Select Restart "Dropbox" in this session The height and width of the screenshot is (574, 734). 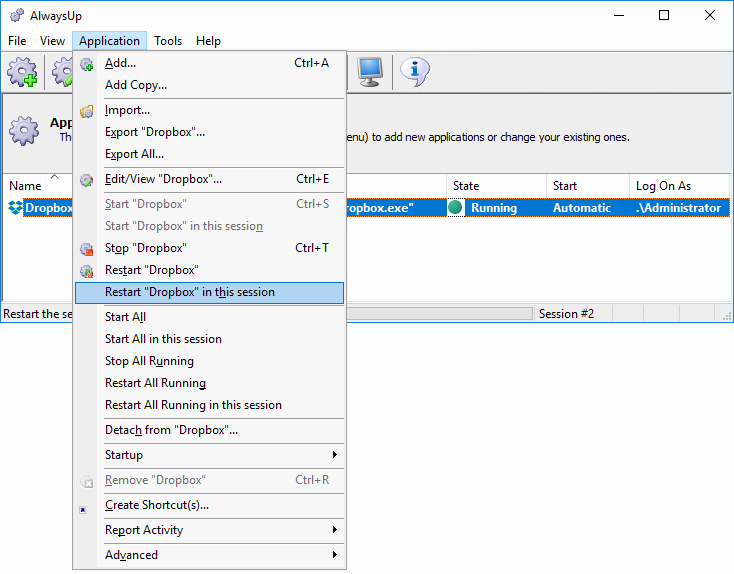click(210, 292)
